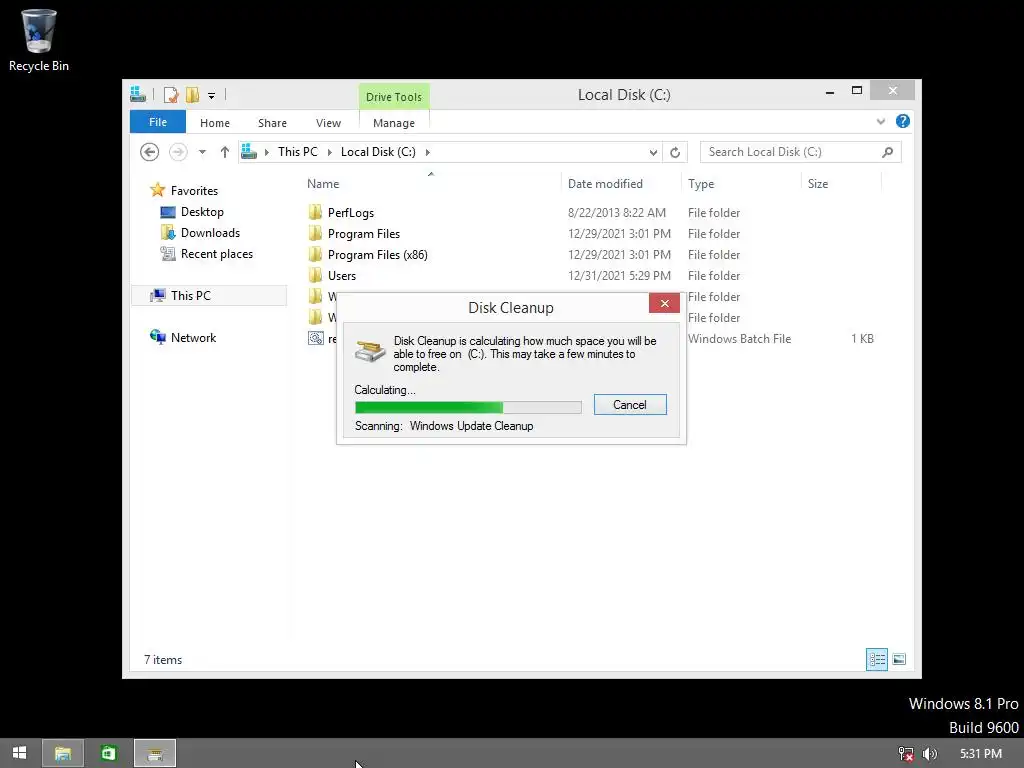The image size is (1024, 768).
Task: Click the Windows Batch File type cell
Action: click(739, 338)
